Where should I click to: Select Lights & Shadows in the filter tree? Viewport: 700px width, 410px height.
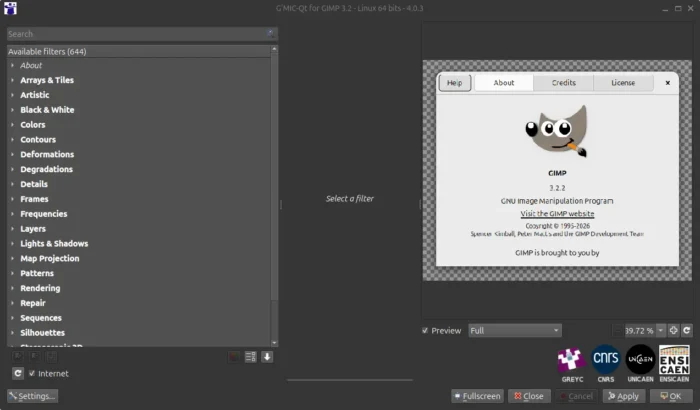tap(54, 243)
